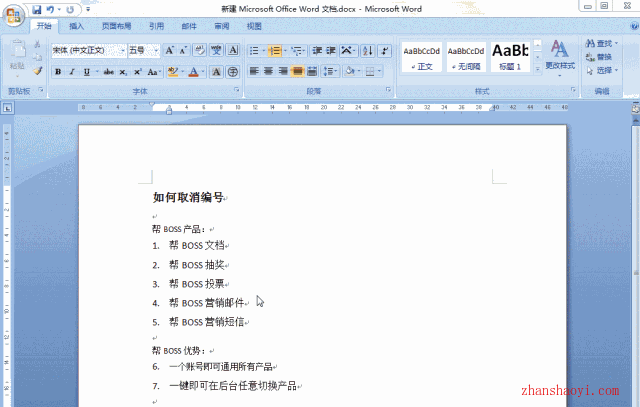Show or hide paragraph marks
Viewport: 640px width, 407px height.
pyautogui.click(x=384, y=51)
